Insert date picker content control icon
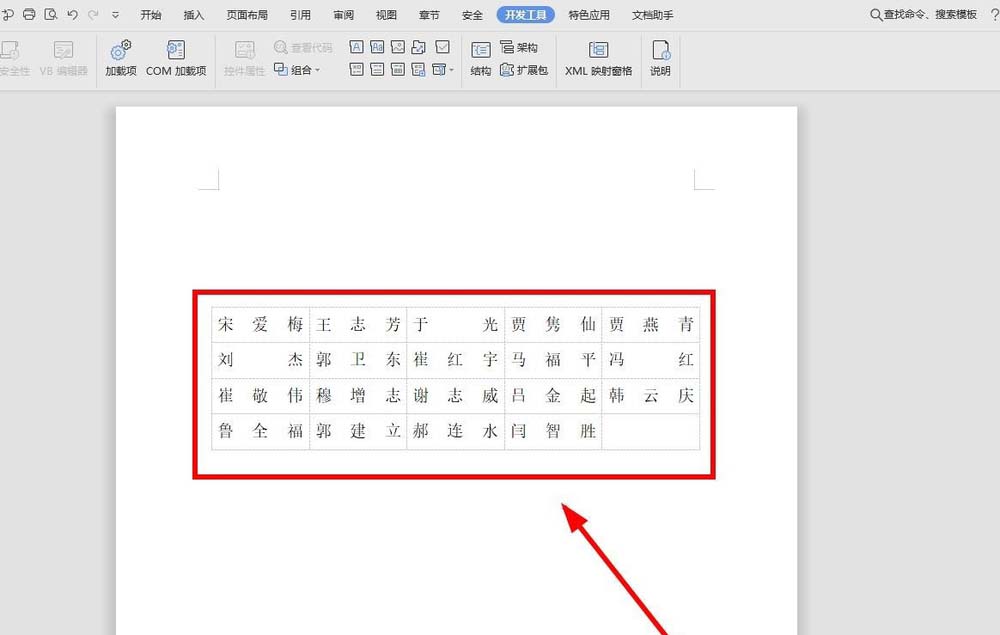 pyautogui.click(x=398, y=69)
